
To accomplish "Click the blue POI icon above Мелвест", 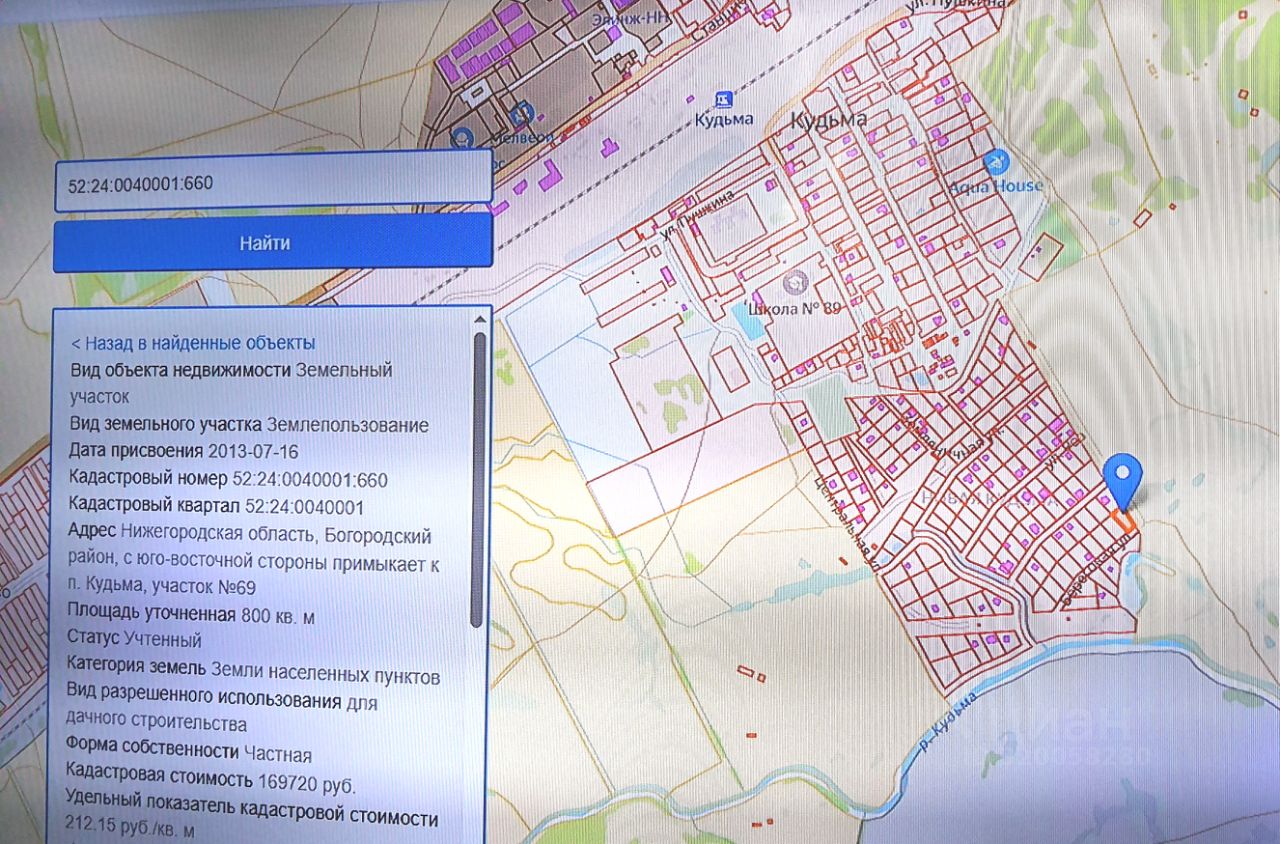I will (x=520, y=114).
